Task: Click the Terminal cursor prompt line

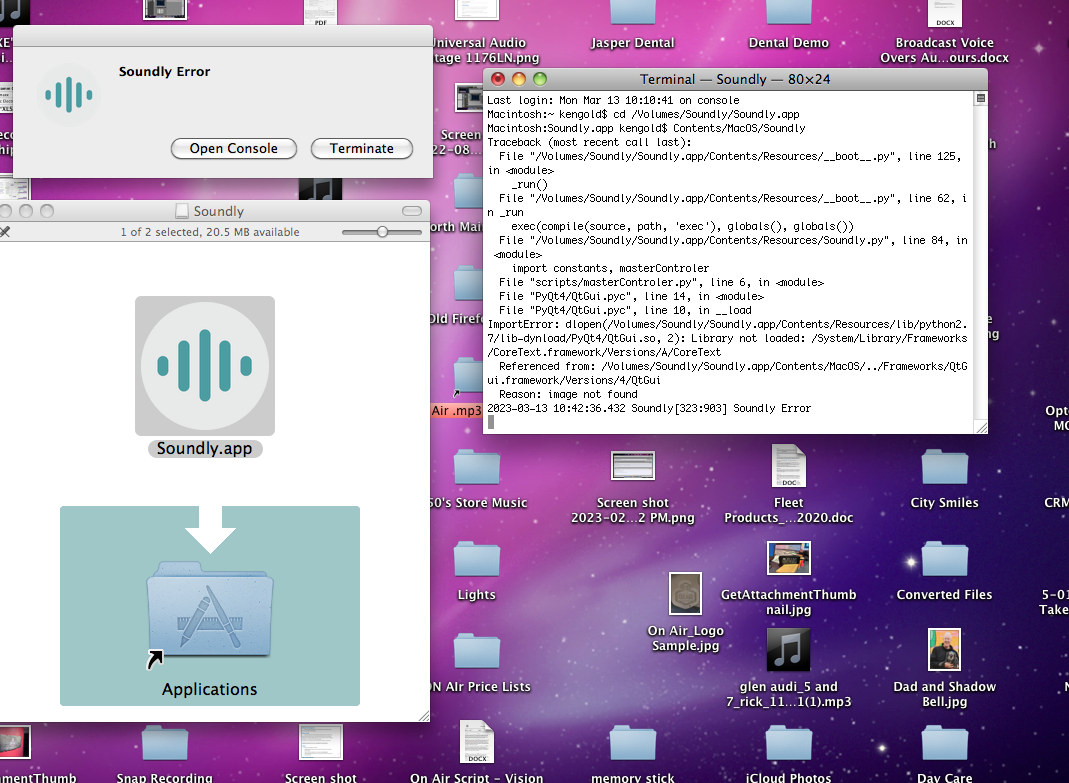Action: [491, 422]
